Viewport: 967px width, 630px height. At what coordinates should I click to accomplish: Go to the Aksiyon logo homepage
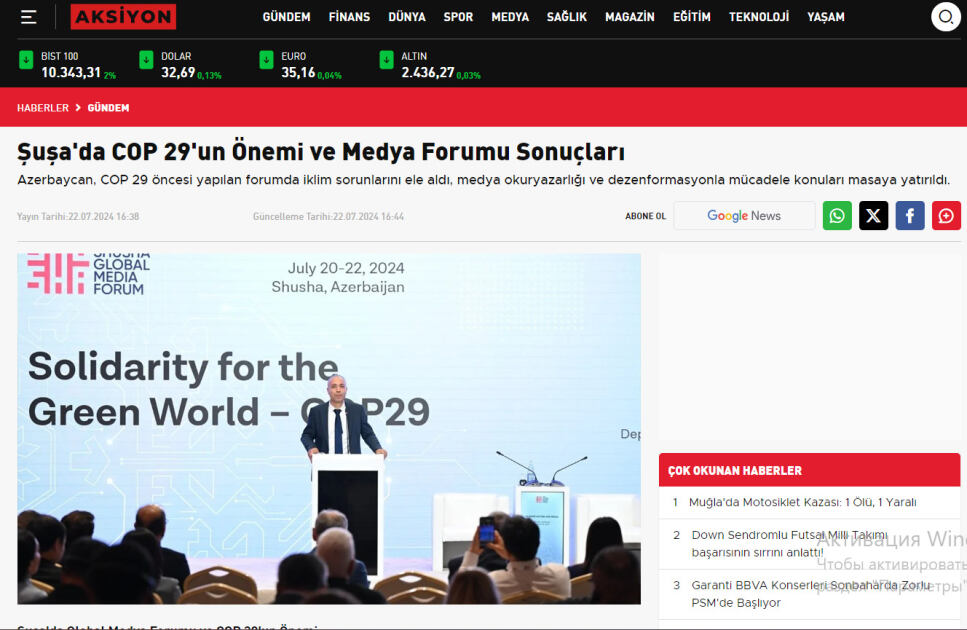(123, 17)
